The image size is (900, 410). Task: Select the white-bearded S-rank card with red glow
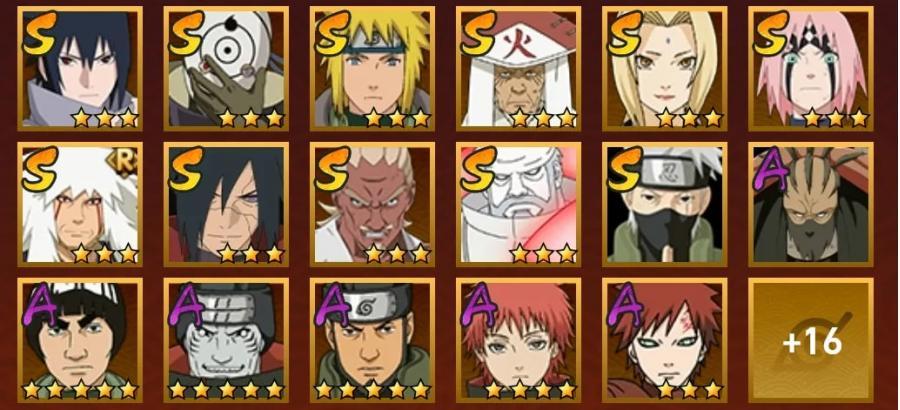click(x=518, y=204)
